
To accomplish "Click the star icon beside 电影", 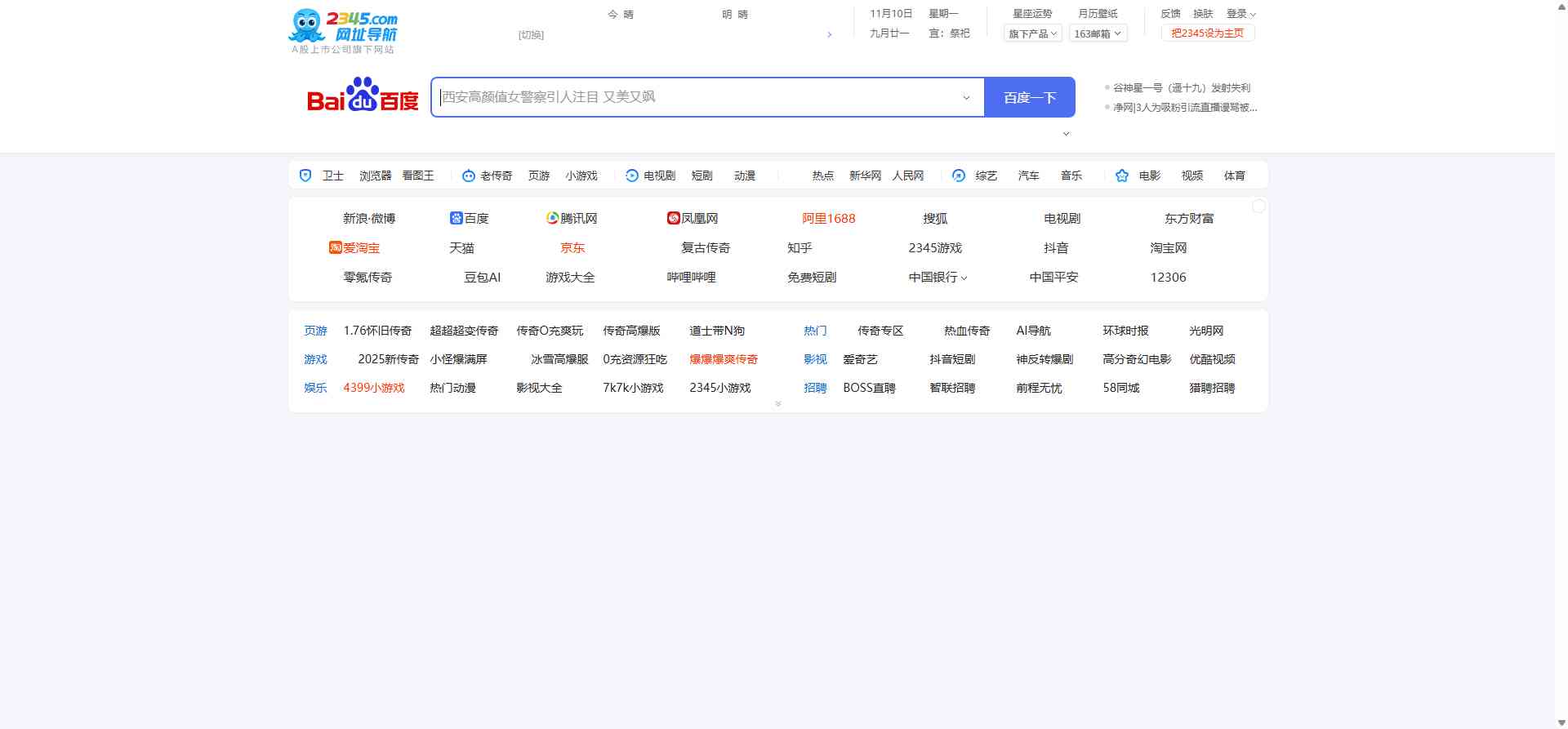I will pos(1122,176).
